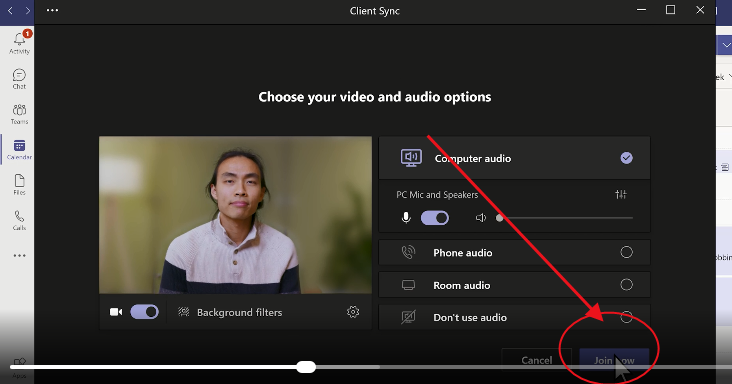
Task: Minimize the Client Sync window
Action: click(x=641, y=10)
